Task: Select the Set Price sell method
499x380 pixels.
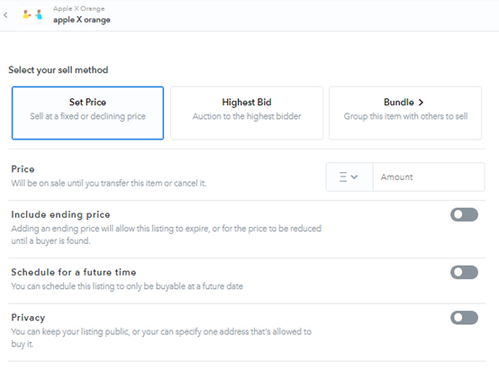Action: tap(88, 113)
